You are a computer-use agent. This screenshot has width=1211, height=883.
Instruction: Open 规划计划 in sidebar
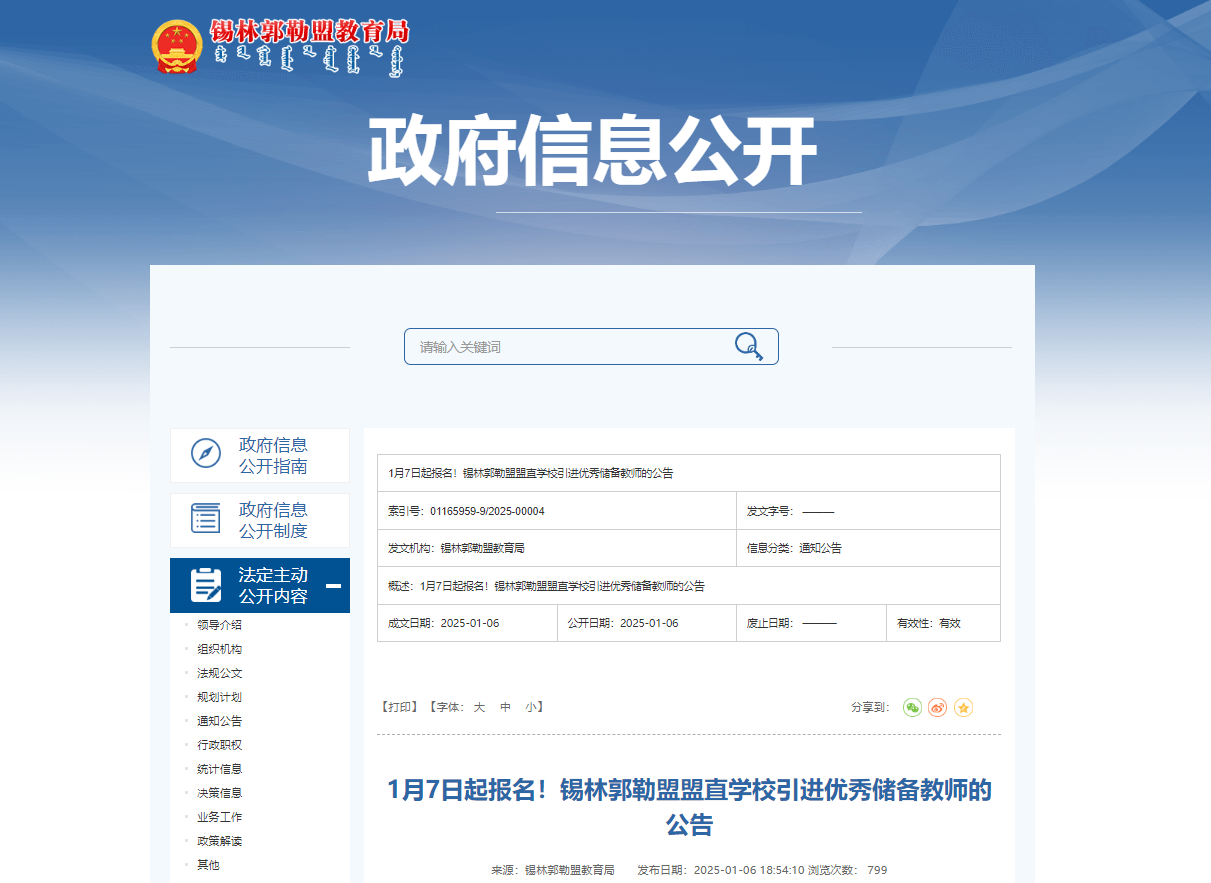[219, 697]
